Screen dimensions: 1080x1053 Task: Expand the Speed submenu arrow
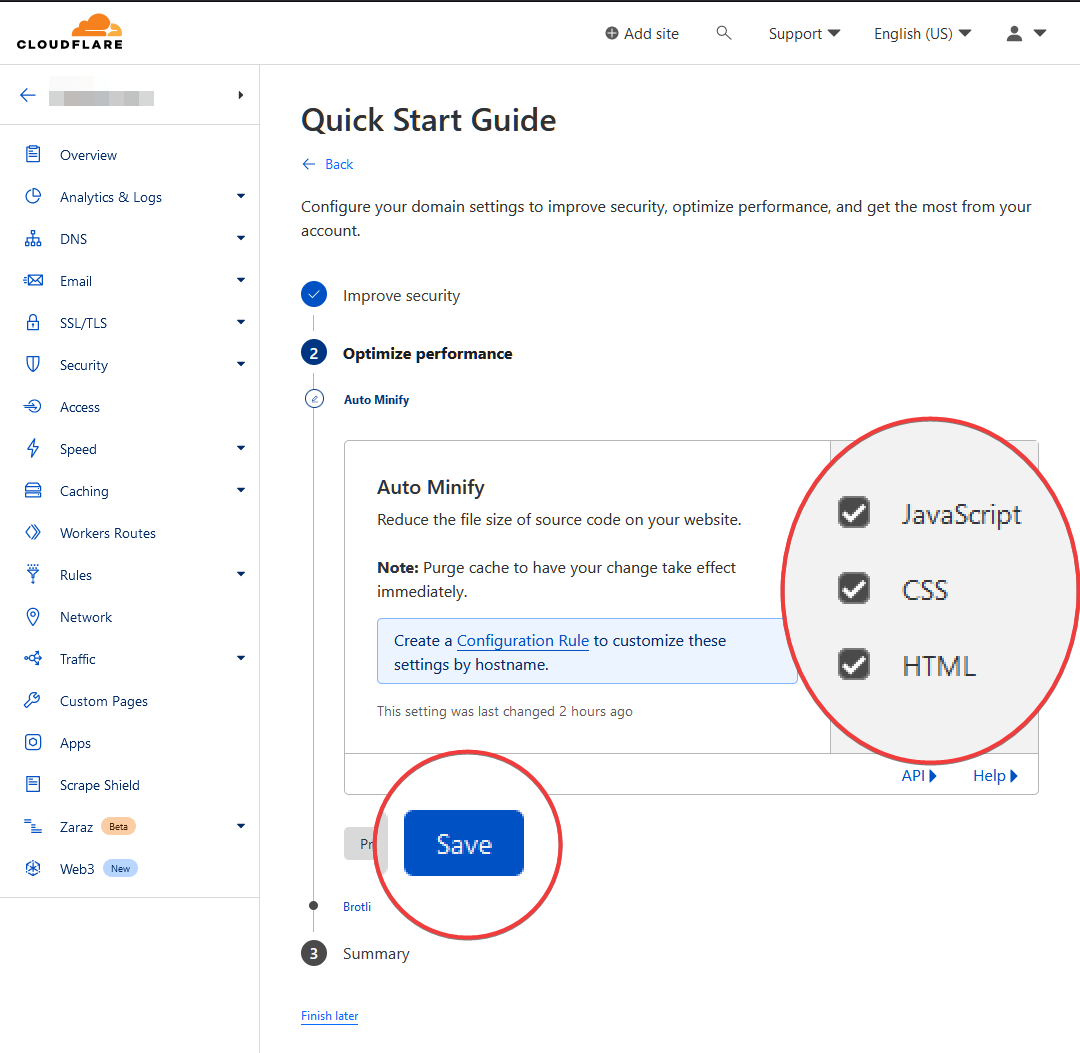click(240, 448)
